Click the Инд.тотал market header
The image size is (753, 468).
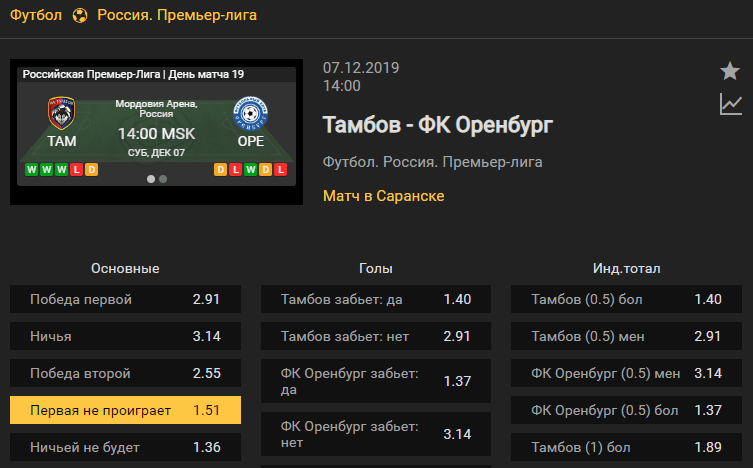coord(626,268)
